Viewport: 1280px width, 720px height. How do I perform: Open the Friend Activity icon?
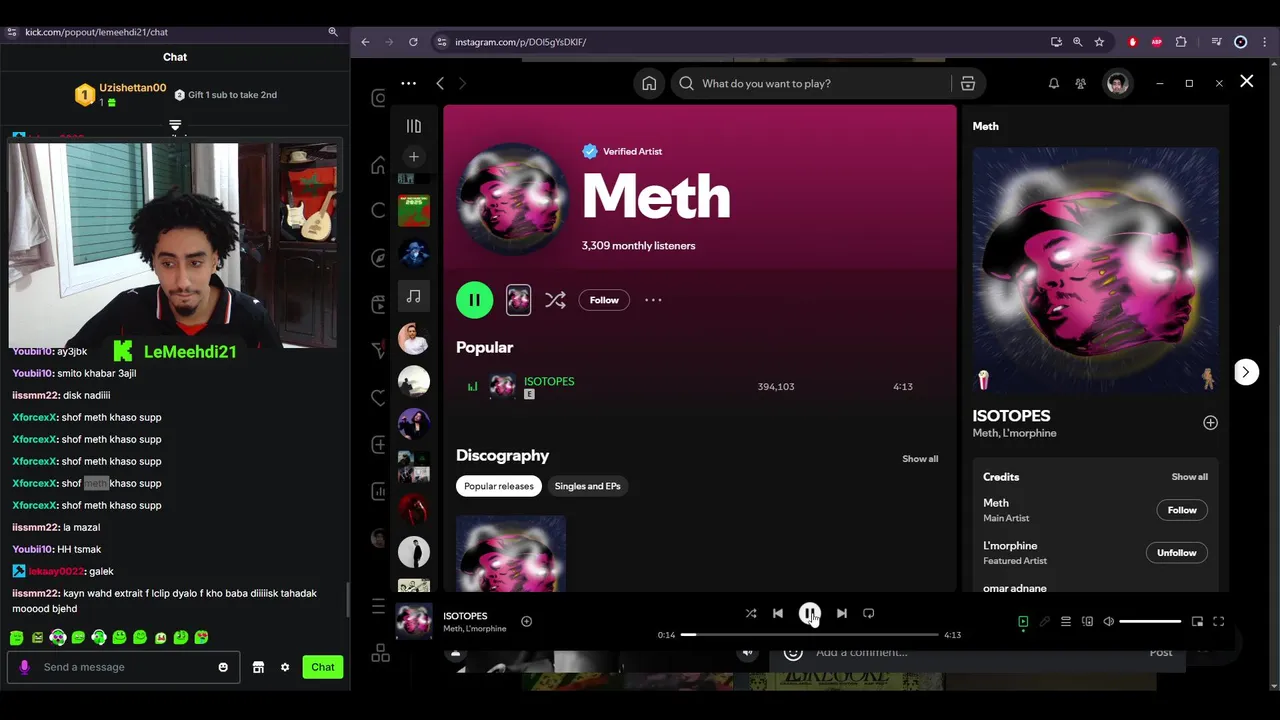(1080, 84)
